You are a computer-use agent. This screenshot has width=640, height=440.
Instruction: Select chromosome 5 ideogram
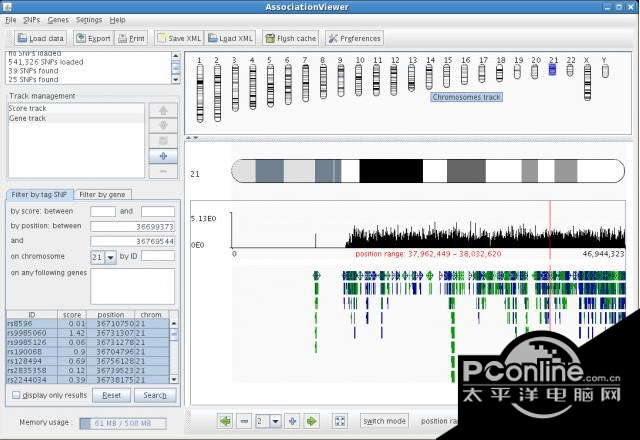pos(270,86)
